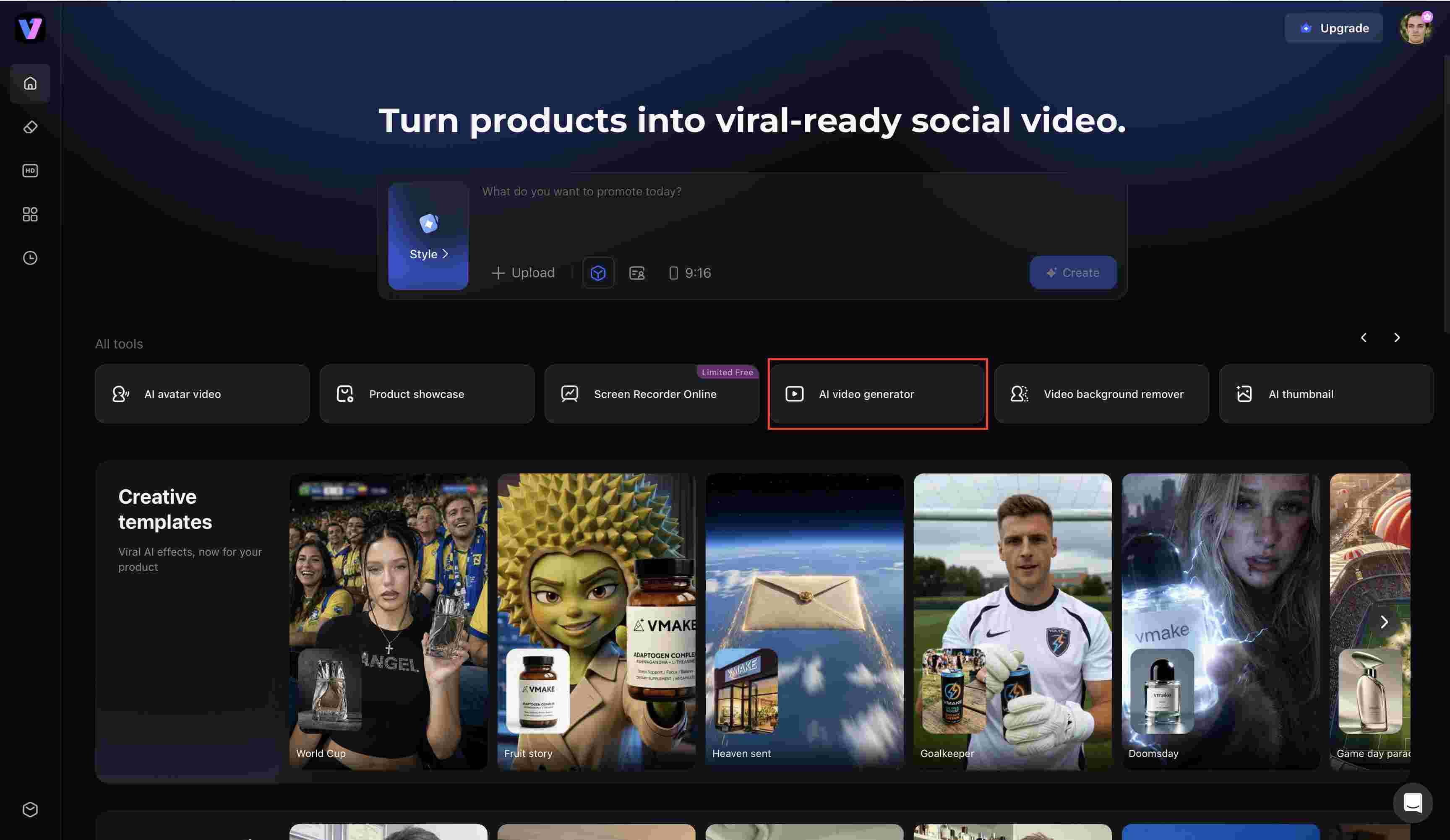Click the Upgrade star icon
1450x840 pixels.
[x=1306, y=28]
